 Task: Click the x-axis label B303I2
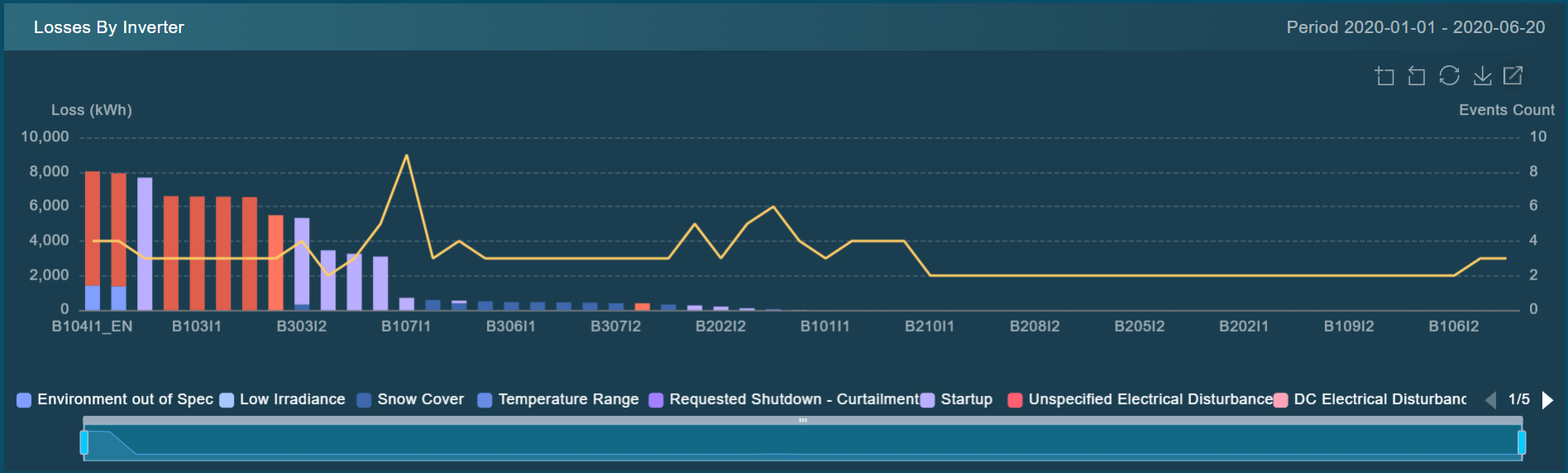[x=302, y=327]
